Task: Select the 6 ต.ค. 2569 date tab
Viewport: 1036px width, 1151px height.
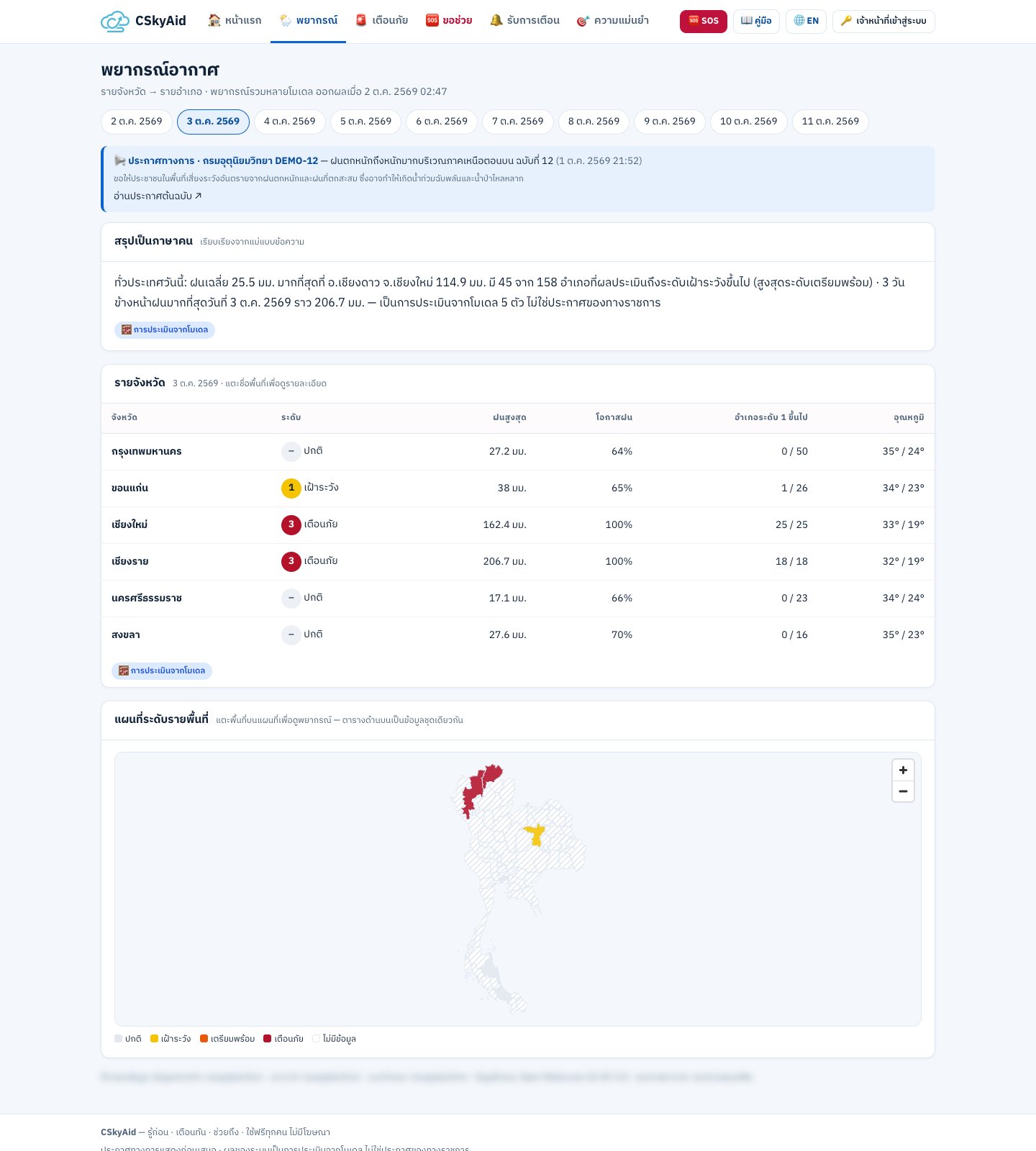Action: 442,122
